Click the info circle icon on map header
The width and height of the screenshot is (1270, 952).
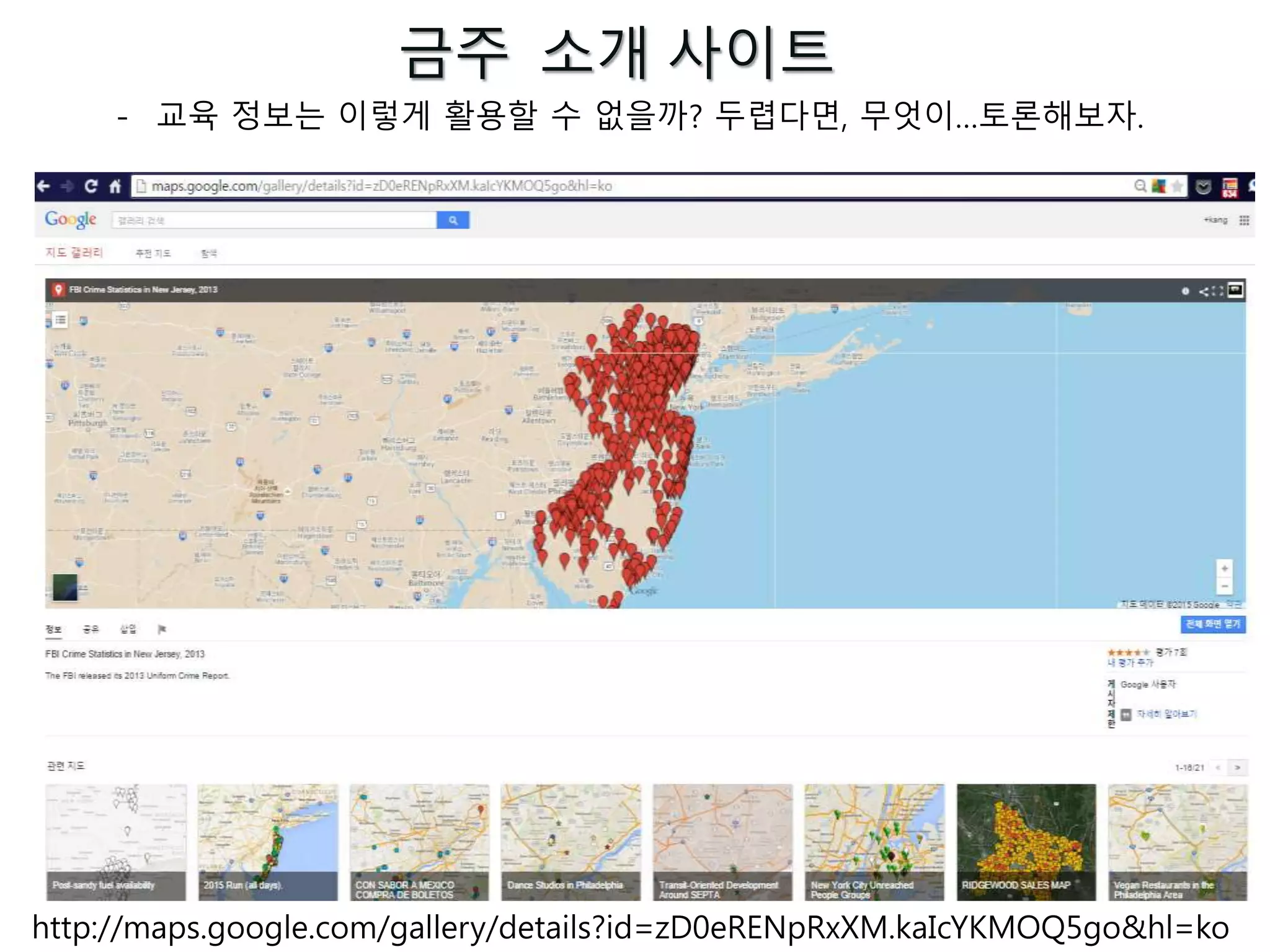coord(1185,291)
